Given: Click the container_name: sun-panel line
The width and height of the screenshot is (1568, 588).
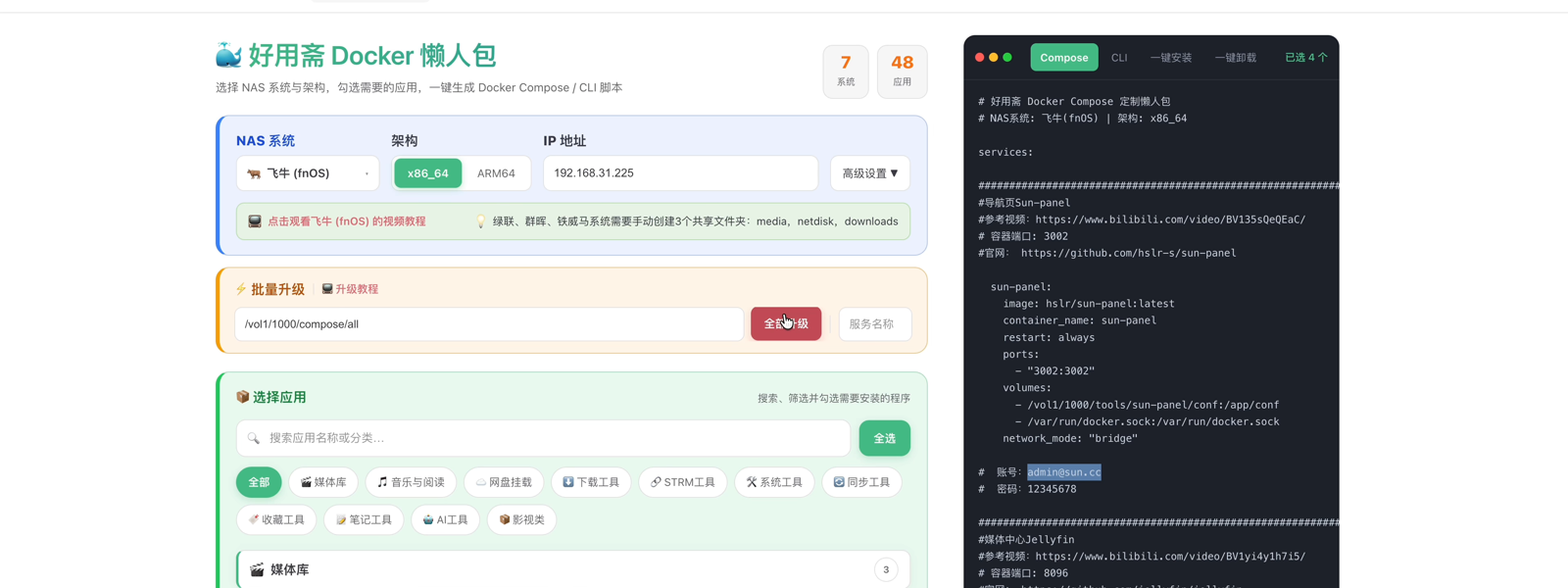Looking at the screenshot, I should (x=1079, y=320).
